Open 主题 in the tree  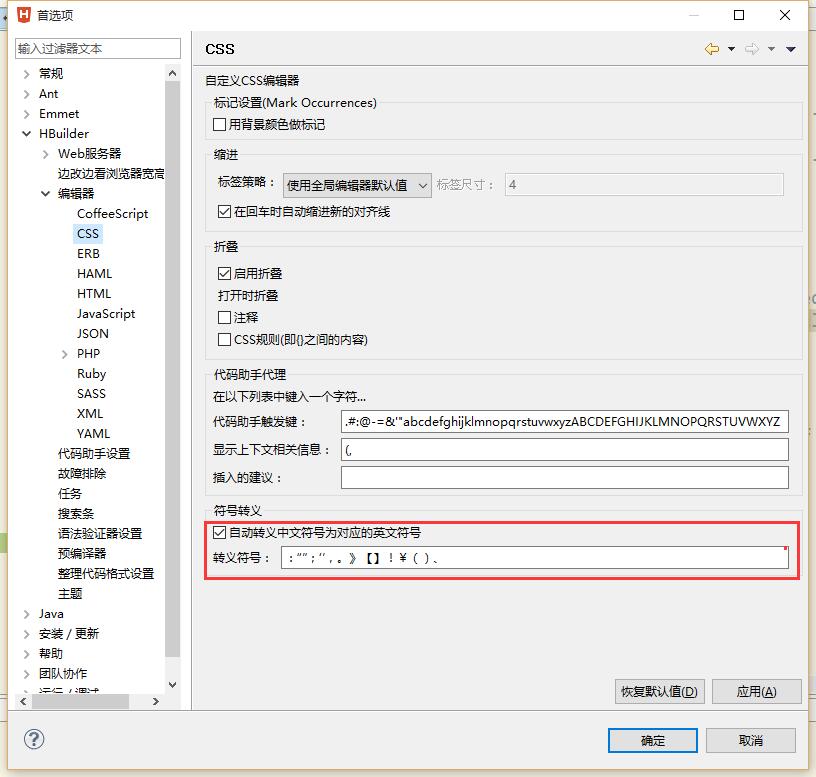[x=70, y=593]
